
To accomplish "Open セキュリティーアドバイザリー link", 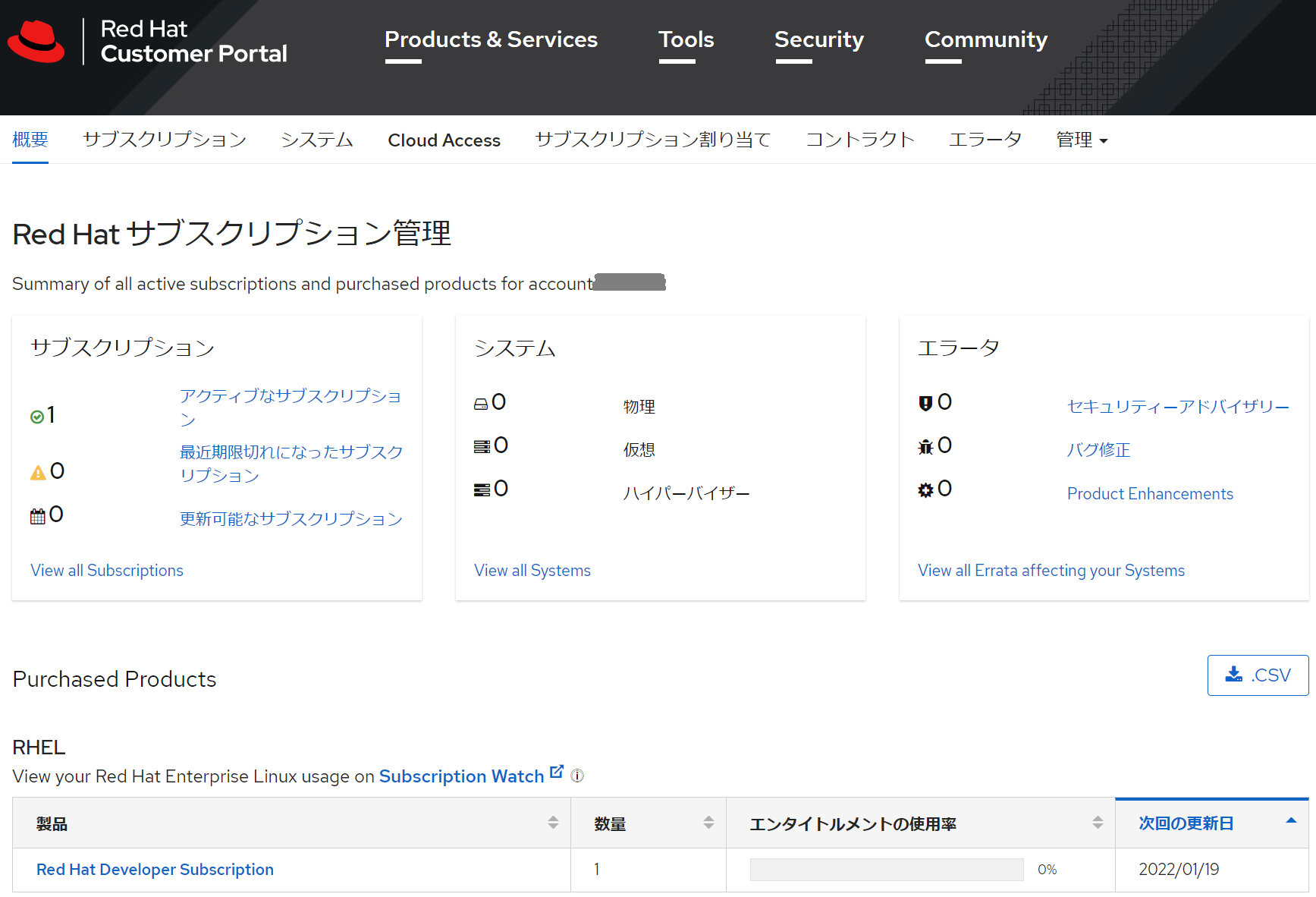I will [x=1179, y=407].
